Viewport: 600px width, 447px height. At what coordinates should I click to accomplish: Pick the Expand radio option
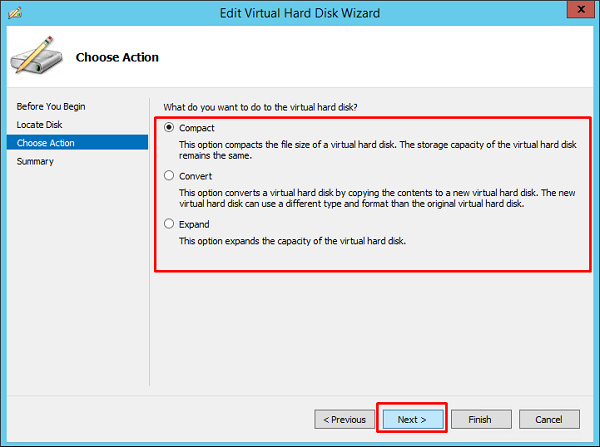point(169,224)
